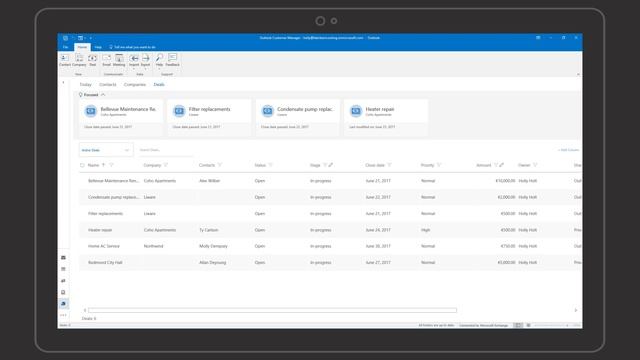Click the Meeting ribbon icon
The height and width of the screenshot is (360, 640).
pos(119,60)
